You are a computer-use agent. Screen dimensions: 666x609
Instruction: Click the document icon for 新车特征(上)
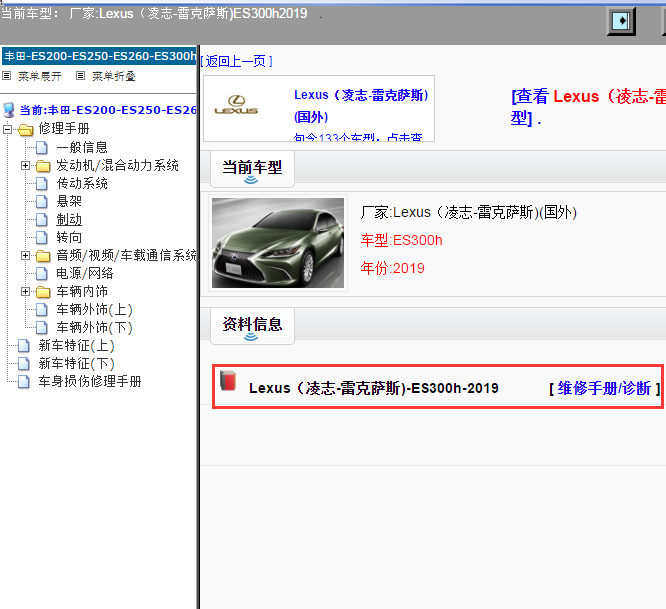(x=24, y=346)
